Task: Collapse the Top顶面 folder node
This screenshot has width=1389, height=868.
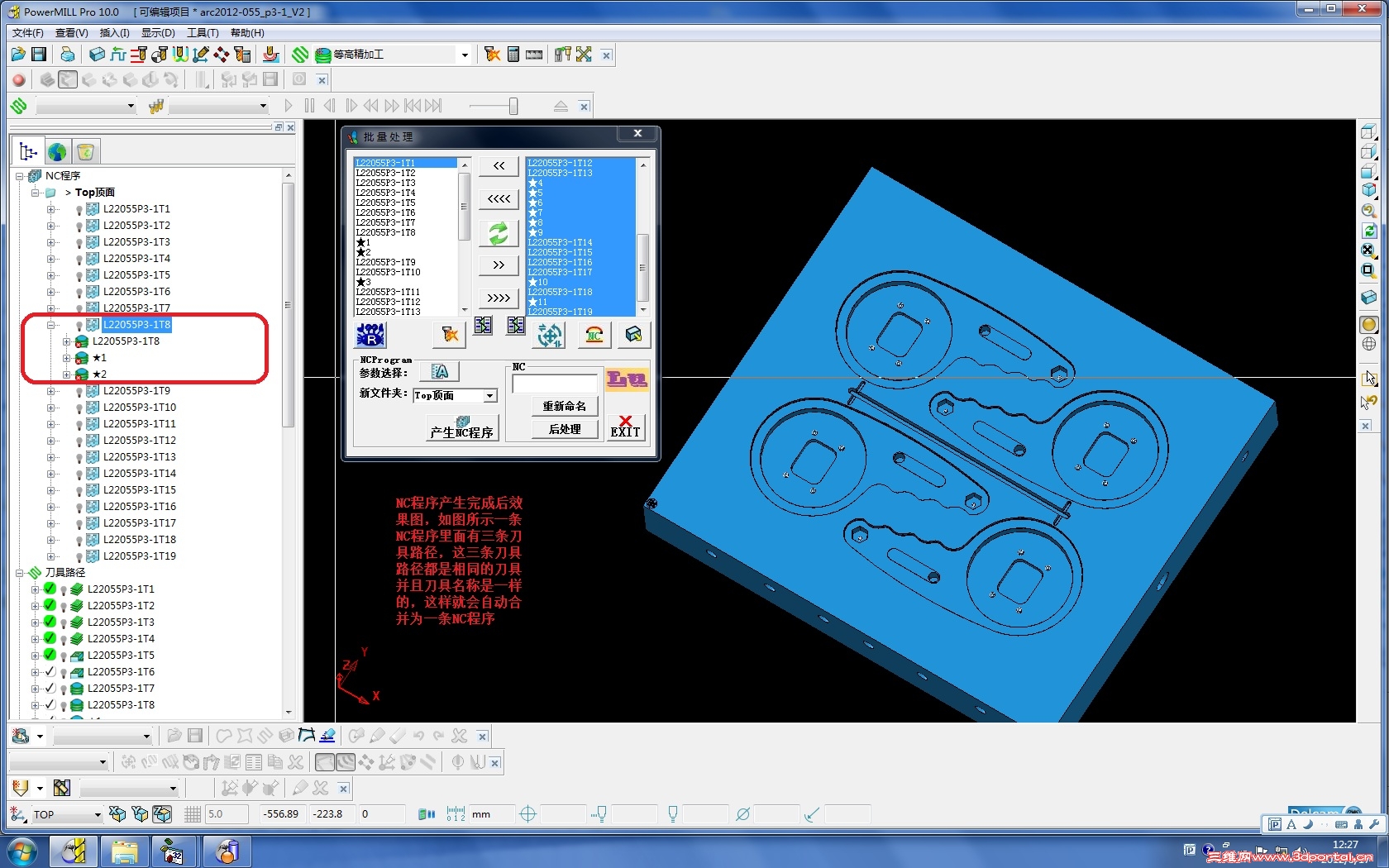Action: pos(36,193)
